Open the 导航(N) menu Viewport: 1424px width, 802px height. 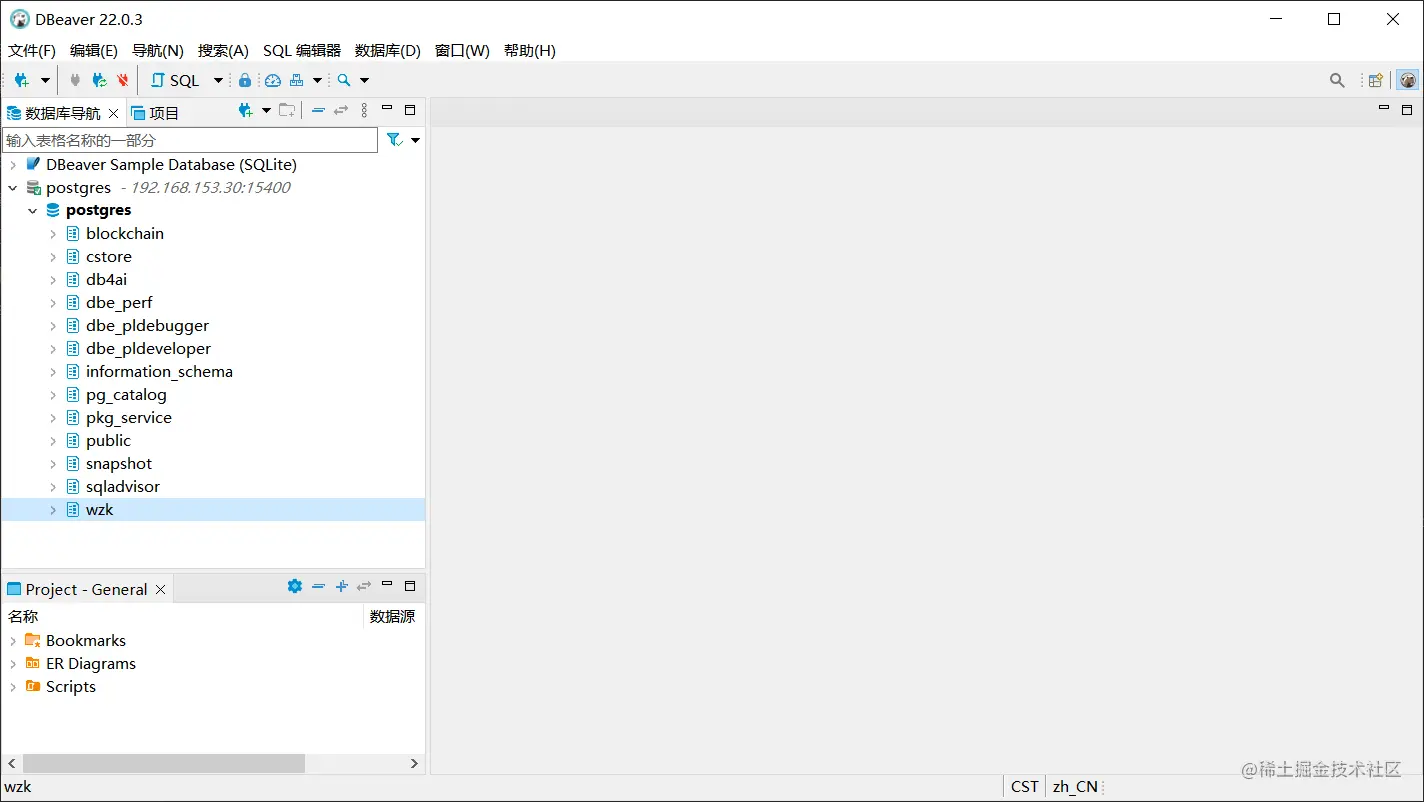[x=158, y=51]
